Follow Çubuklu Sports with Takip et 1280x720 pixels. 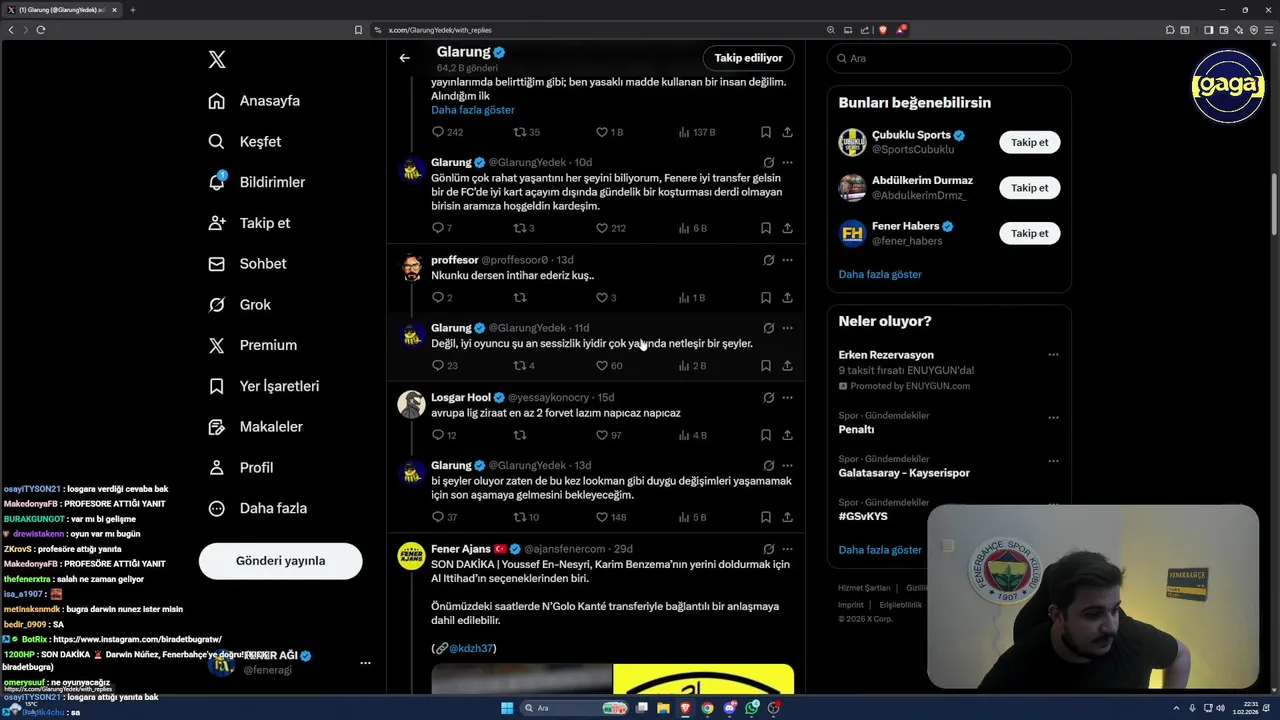[1029, 143]
